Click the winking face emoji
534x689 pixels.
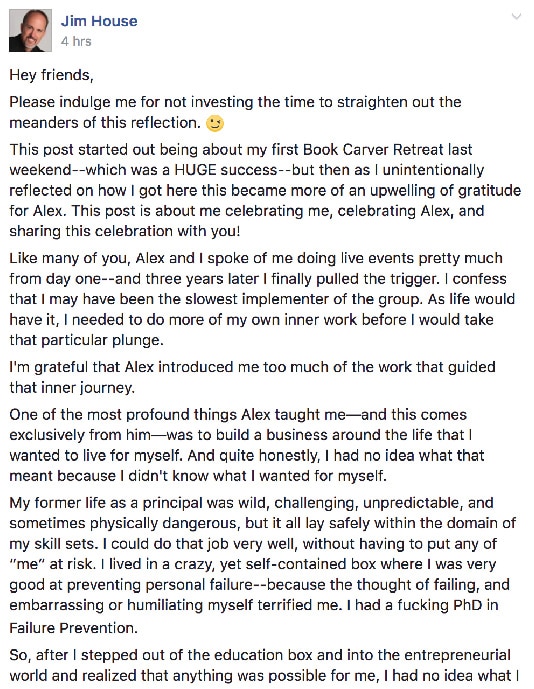click(215, 123)
